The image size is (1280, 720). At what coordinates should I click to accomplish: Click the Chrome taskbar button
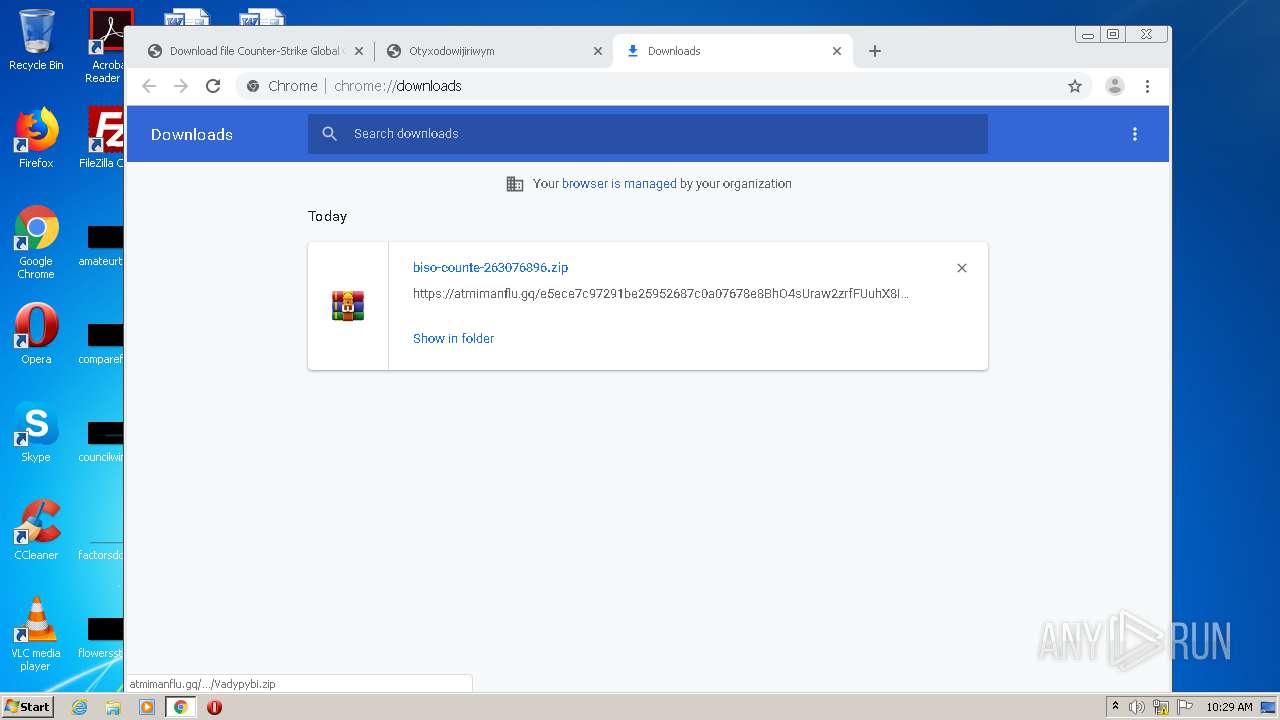click(x=180, y=707)
